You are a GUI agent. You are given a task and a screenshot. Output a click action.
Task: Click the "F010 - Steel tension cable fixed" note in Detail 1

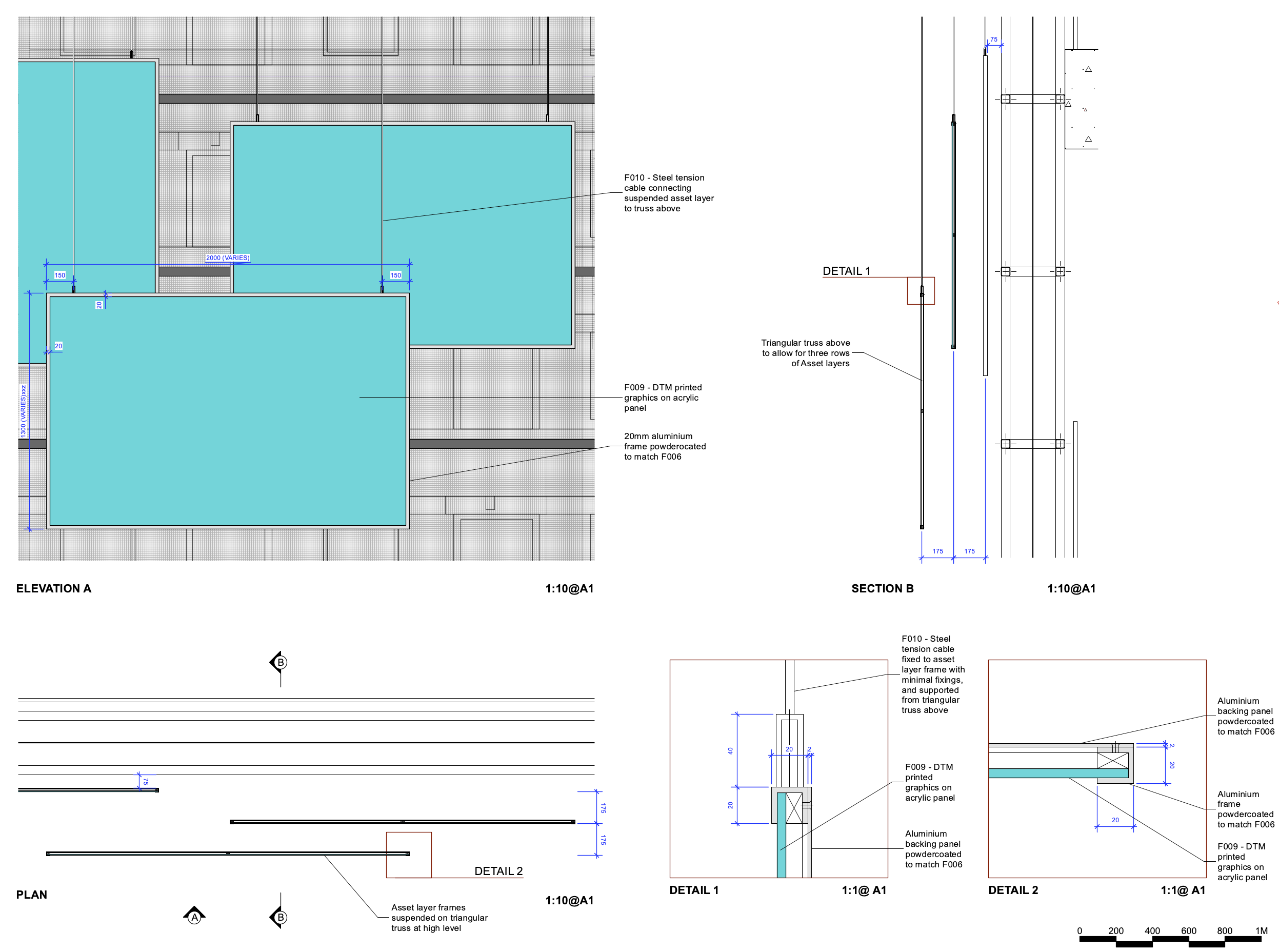pyautogui.click(x=933, y=674)
